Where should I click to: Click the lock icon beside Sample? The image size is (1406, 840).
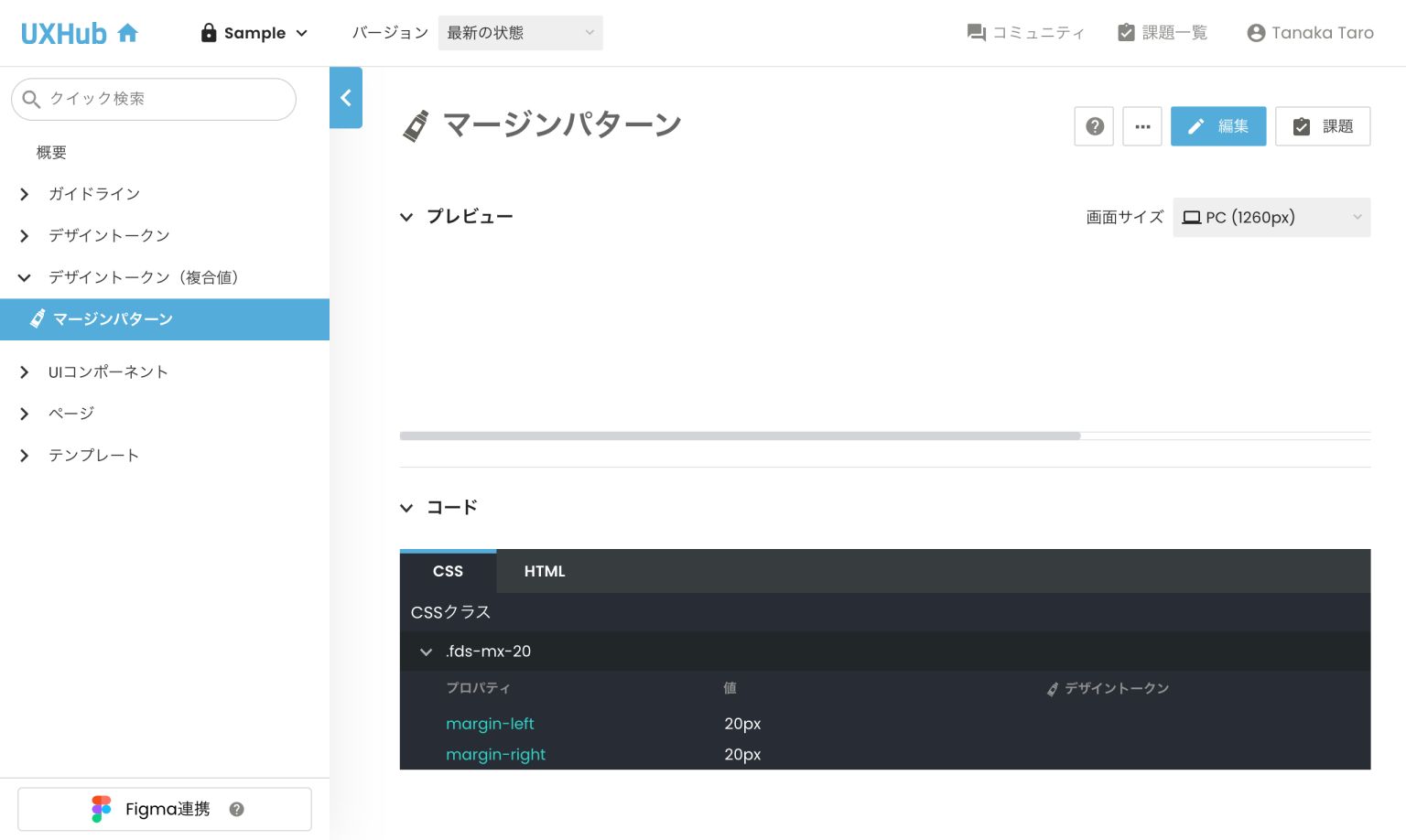pos(209,32)
